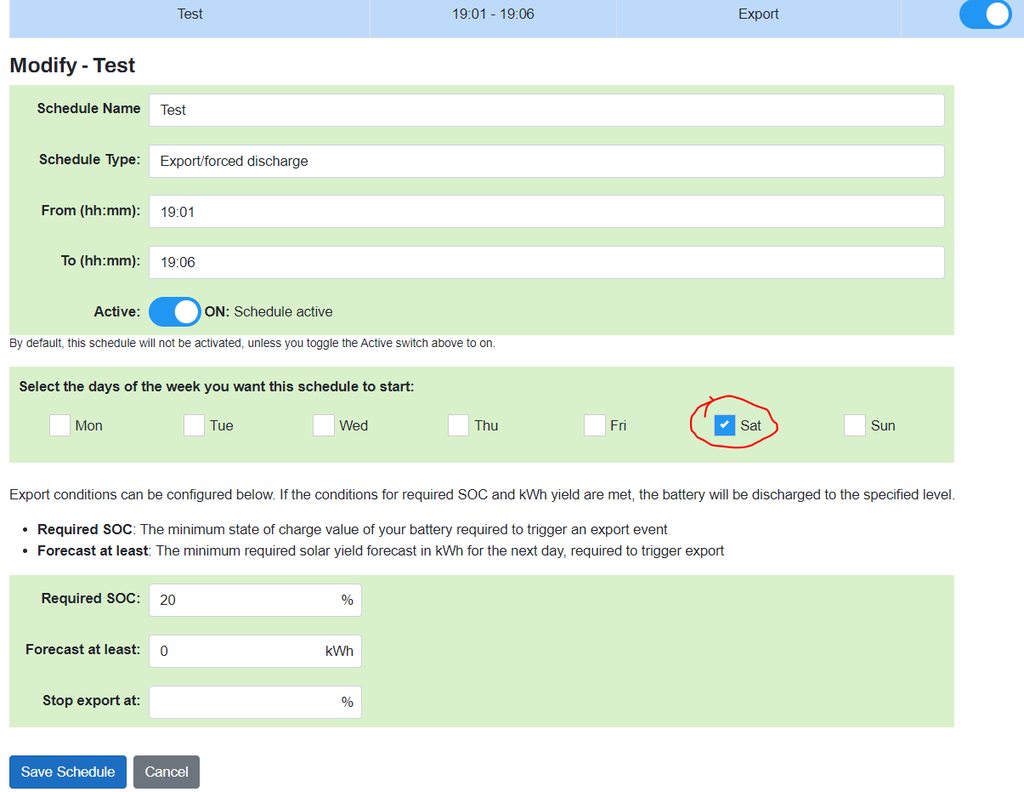
Task: Click the Schedule Name input field
Action: [546, 110]
